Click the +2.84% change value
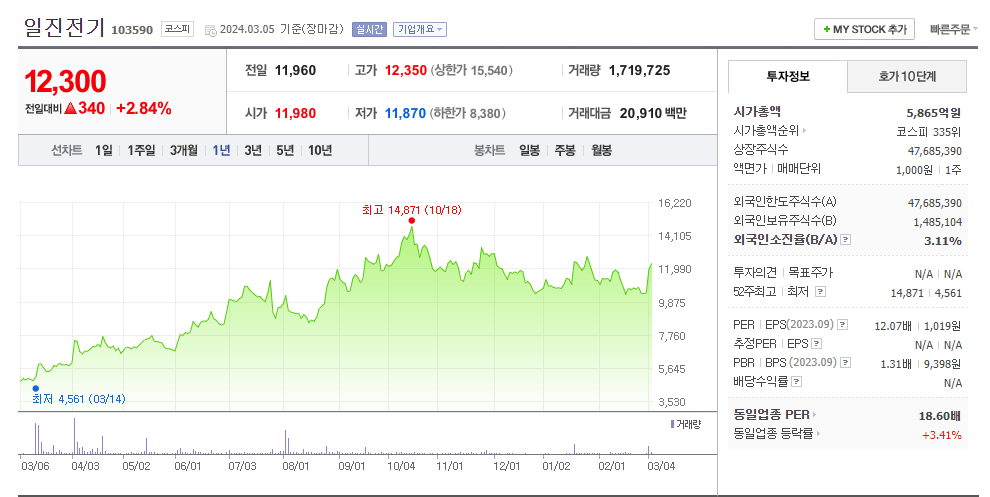This screenshot has height=497, width=990. 144,109
